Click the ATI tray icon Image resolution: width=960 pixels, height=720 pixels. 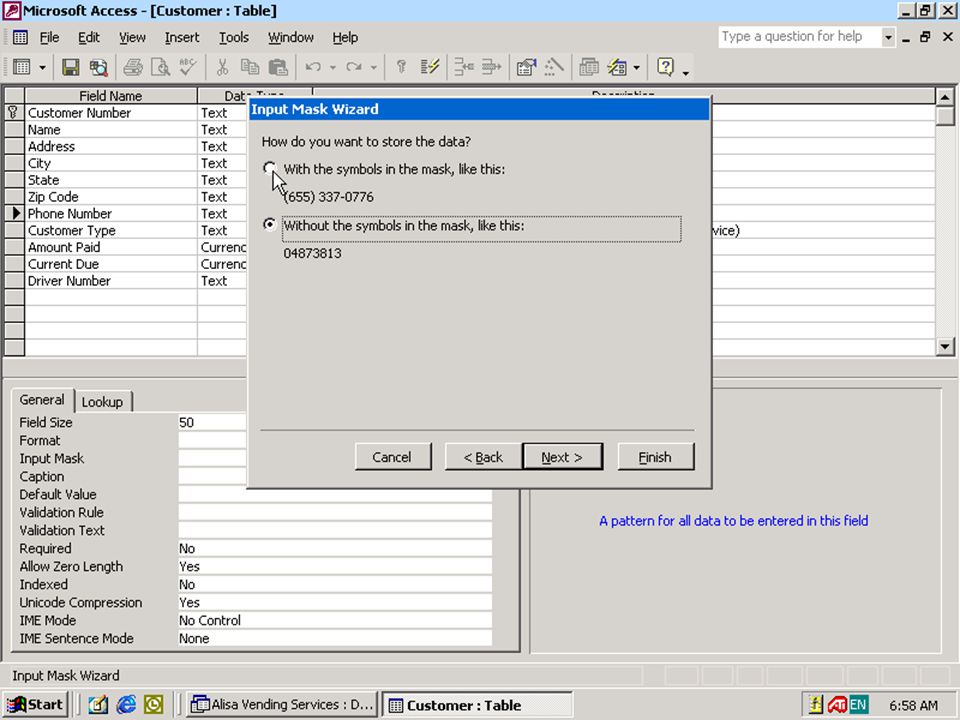(837, 705)
